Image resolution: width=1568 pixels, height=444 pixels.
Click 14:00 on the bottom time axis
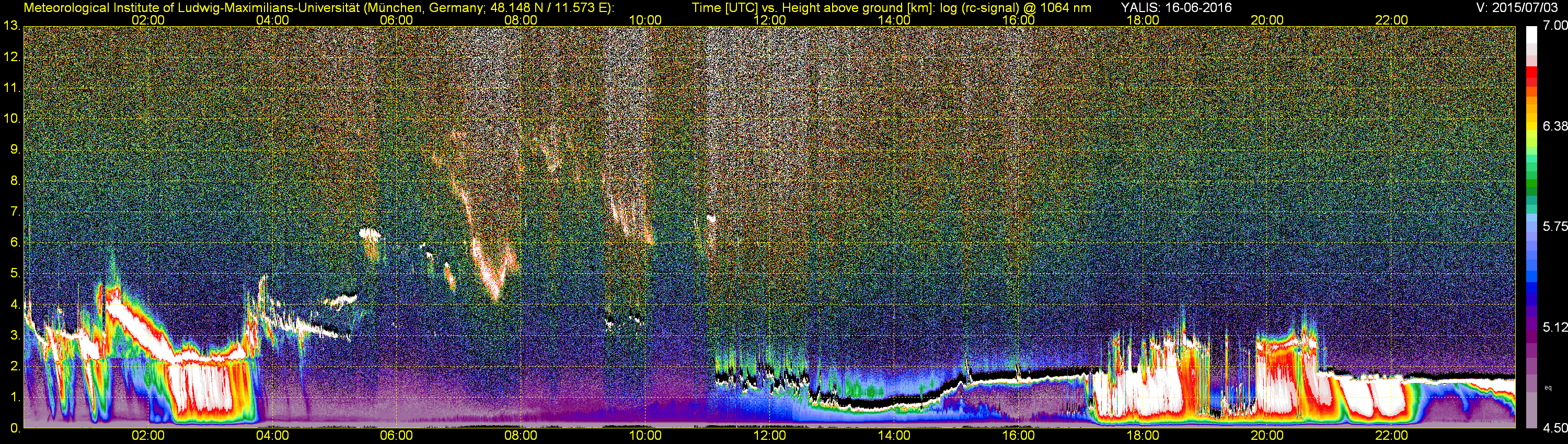(894, 436)
